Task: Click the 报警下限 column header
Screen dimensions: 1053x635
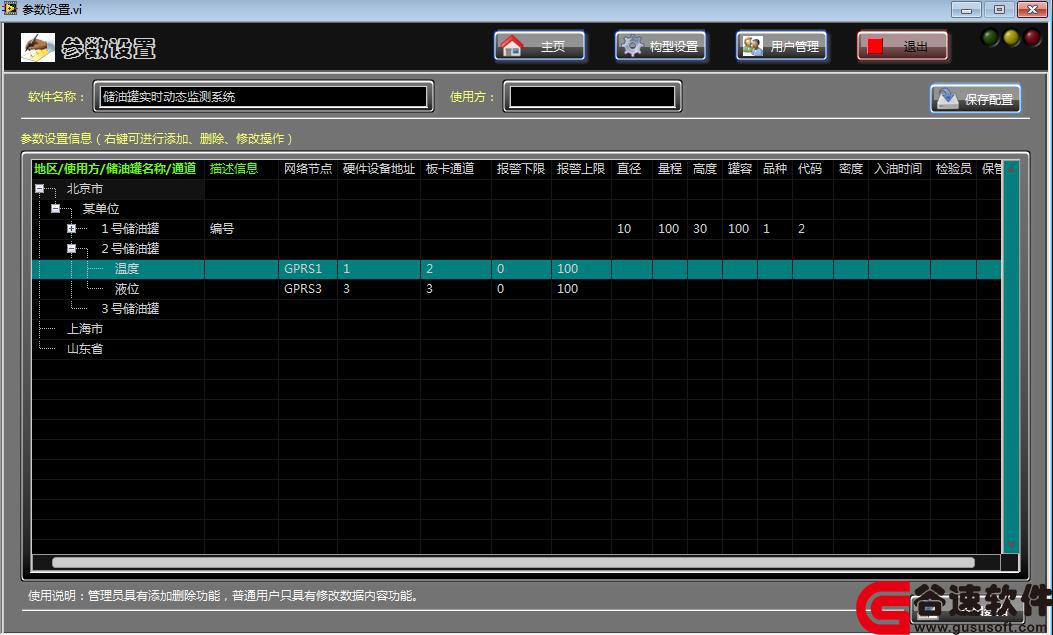Action: 520,168
